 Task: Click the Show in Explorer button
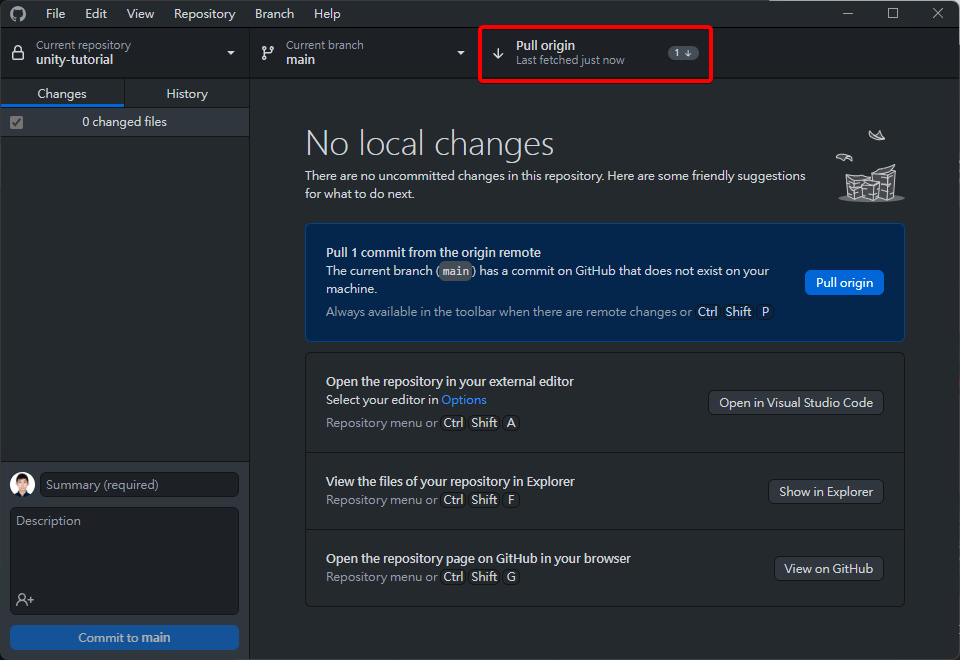click(x=826, y=492)
